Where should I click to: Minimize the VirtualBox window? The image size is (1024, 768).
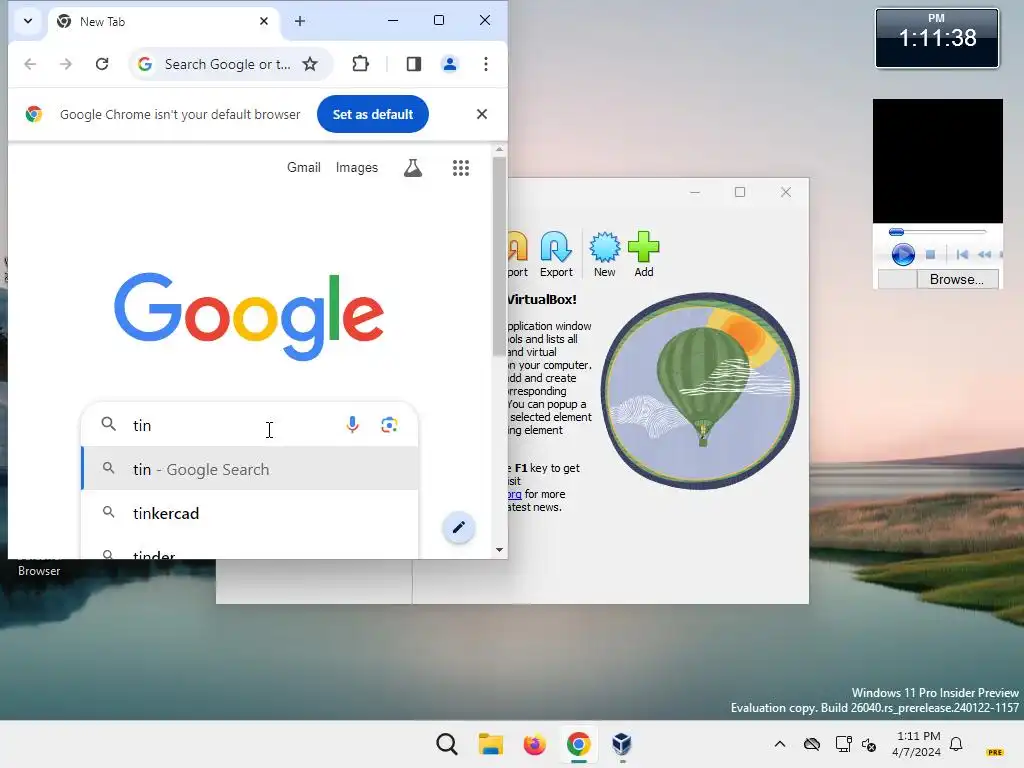coord(695,192)
